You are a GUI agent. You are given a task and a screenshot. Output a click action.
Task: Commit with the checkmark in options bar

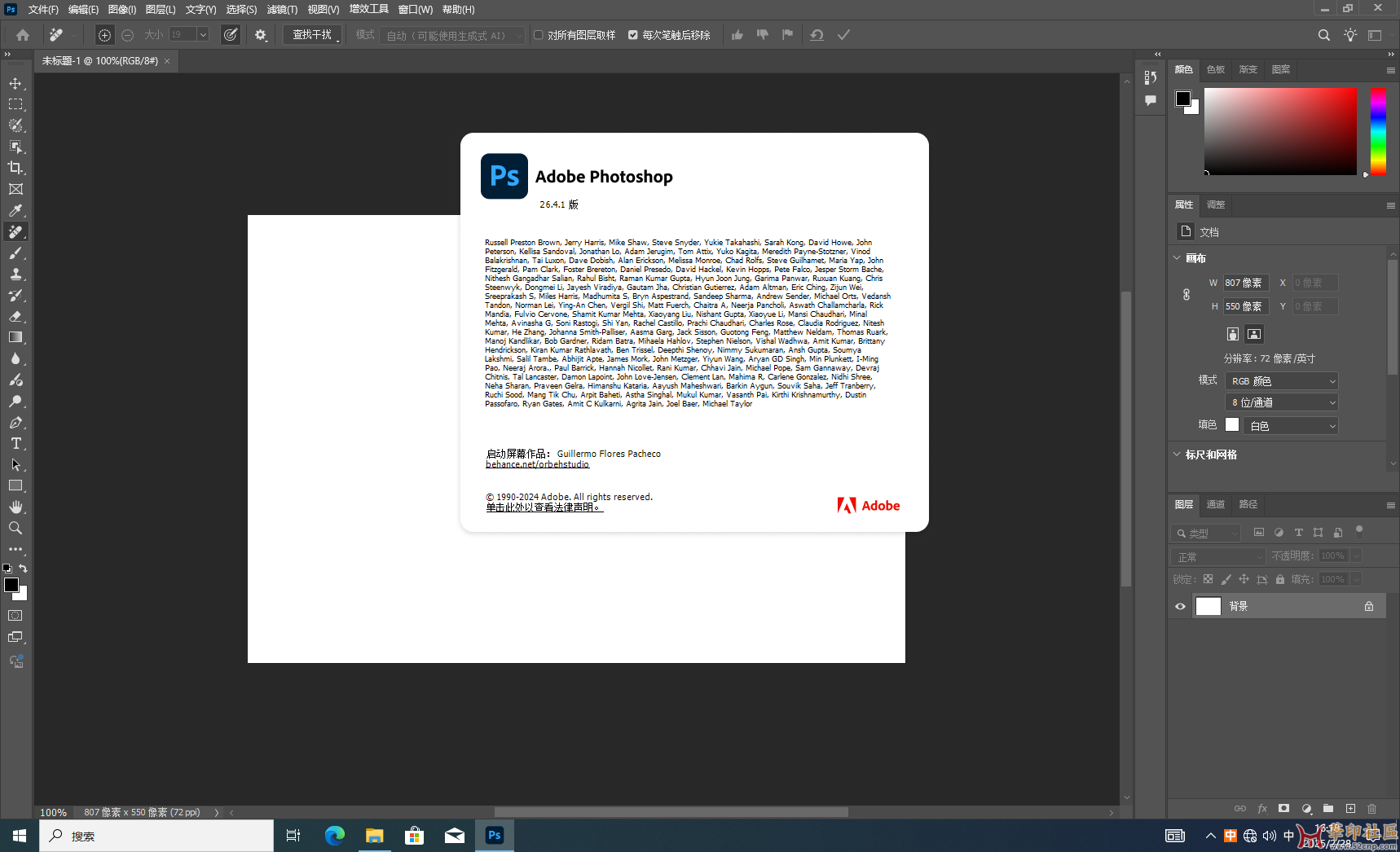[843, 35]
